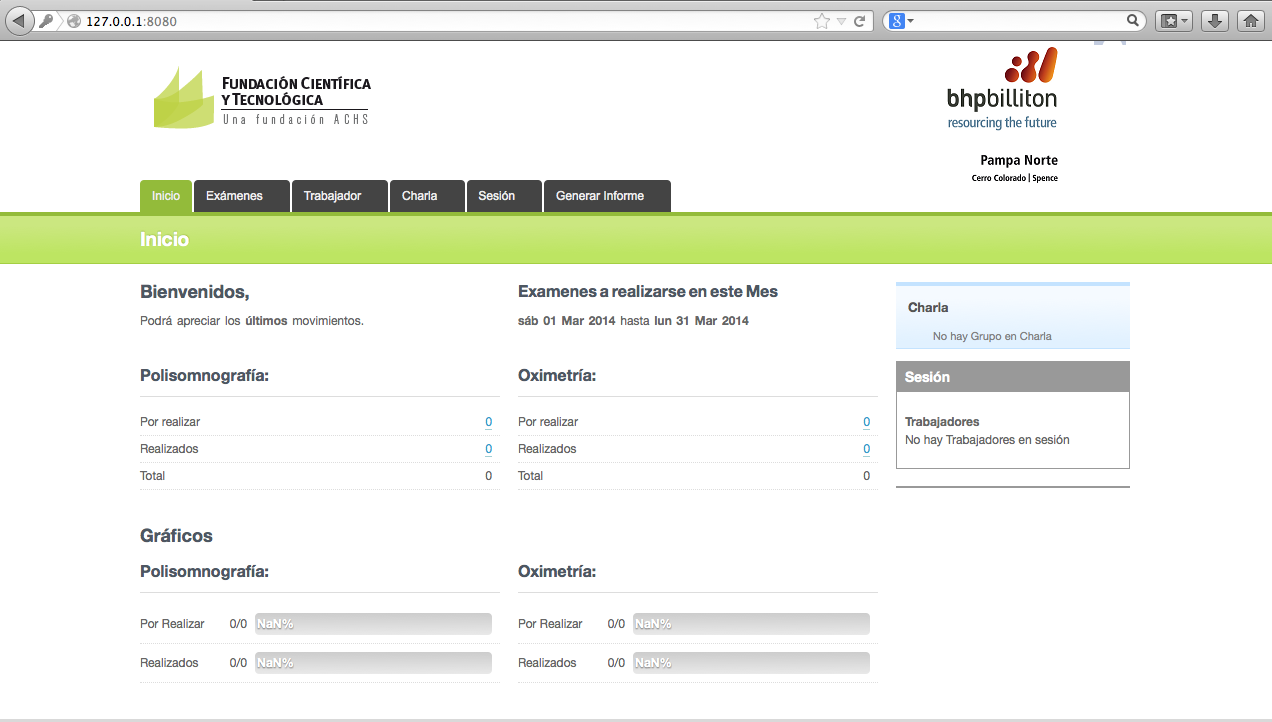Click Oximetría Realizados progress bar
This screenshot has width=1272, height=722.
click(751, 663)
